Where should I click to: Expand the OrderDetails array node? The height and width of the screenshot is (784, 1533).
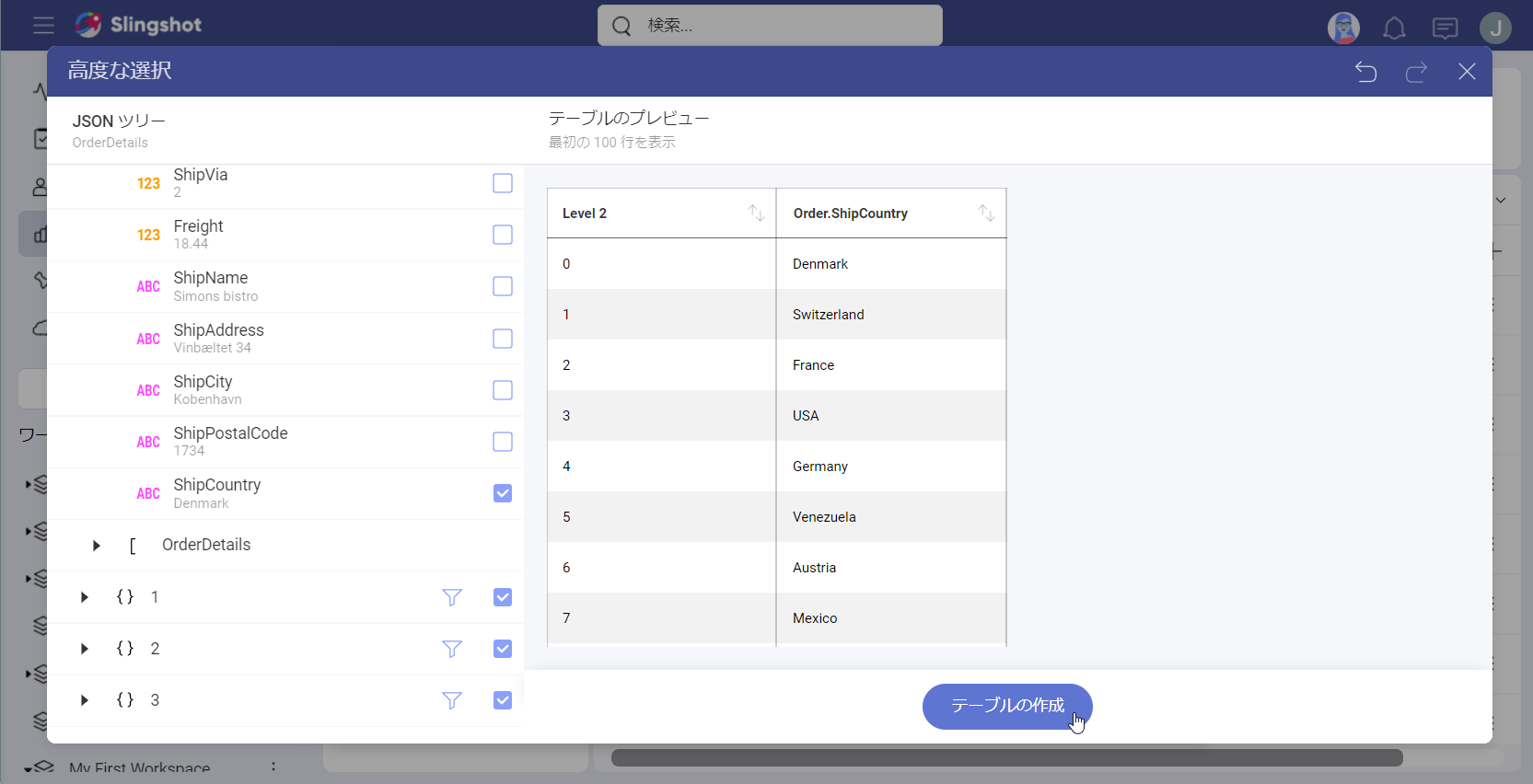[x=97, y=546]
